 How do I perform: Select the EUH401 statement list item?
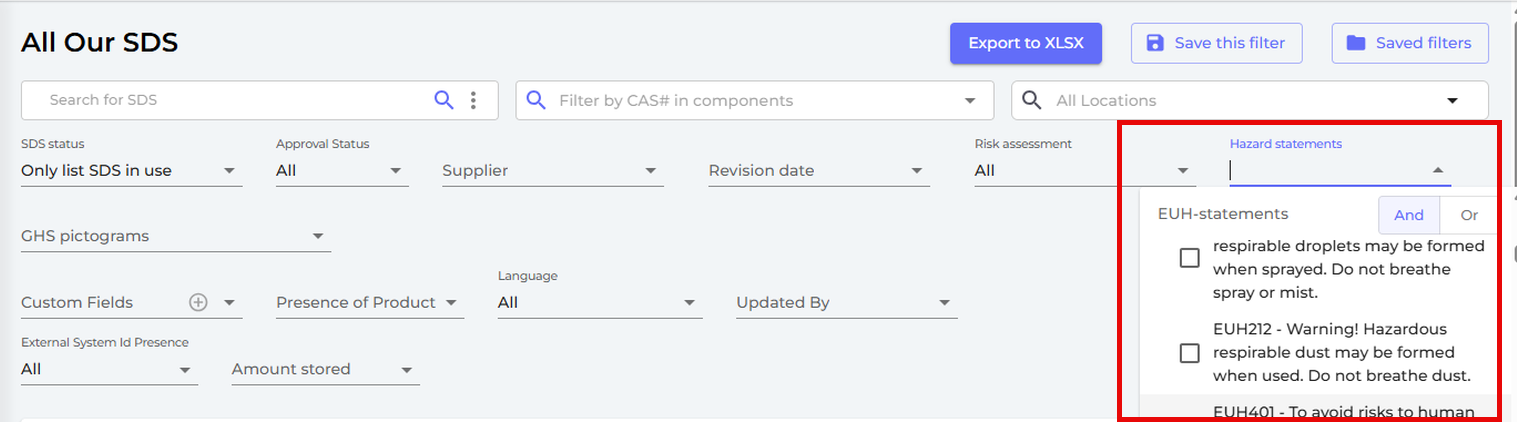[x=1319, y=408]
